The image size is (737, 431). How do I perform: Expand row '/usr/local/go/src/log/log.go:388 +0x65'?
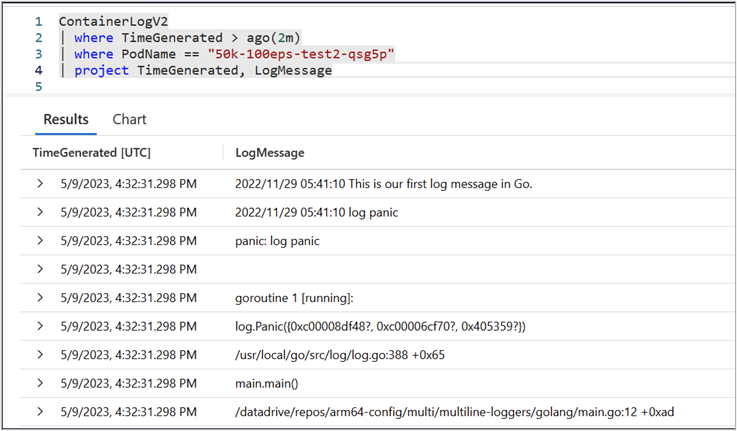[40, 355]
